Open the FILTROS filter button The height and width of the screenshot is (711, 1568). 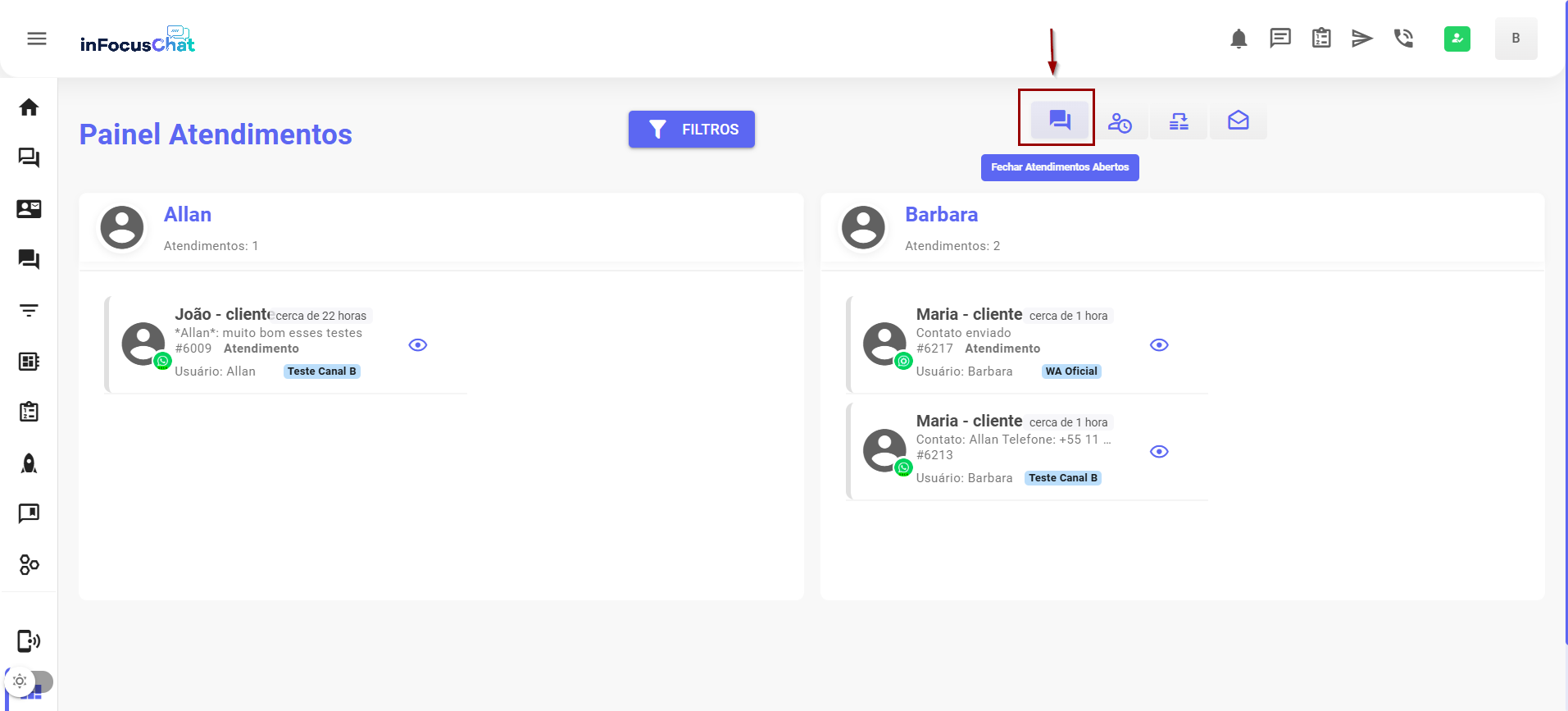[691, 130]
